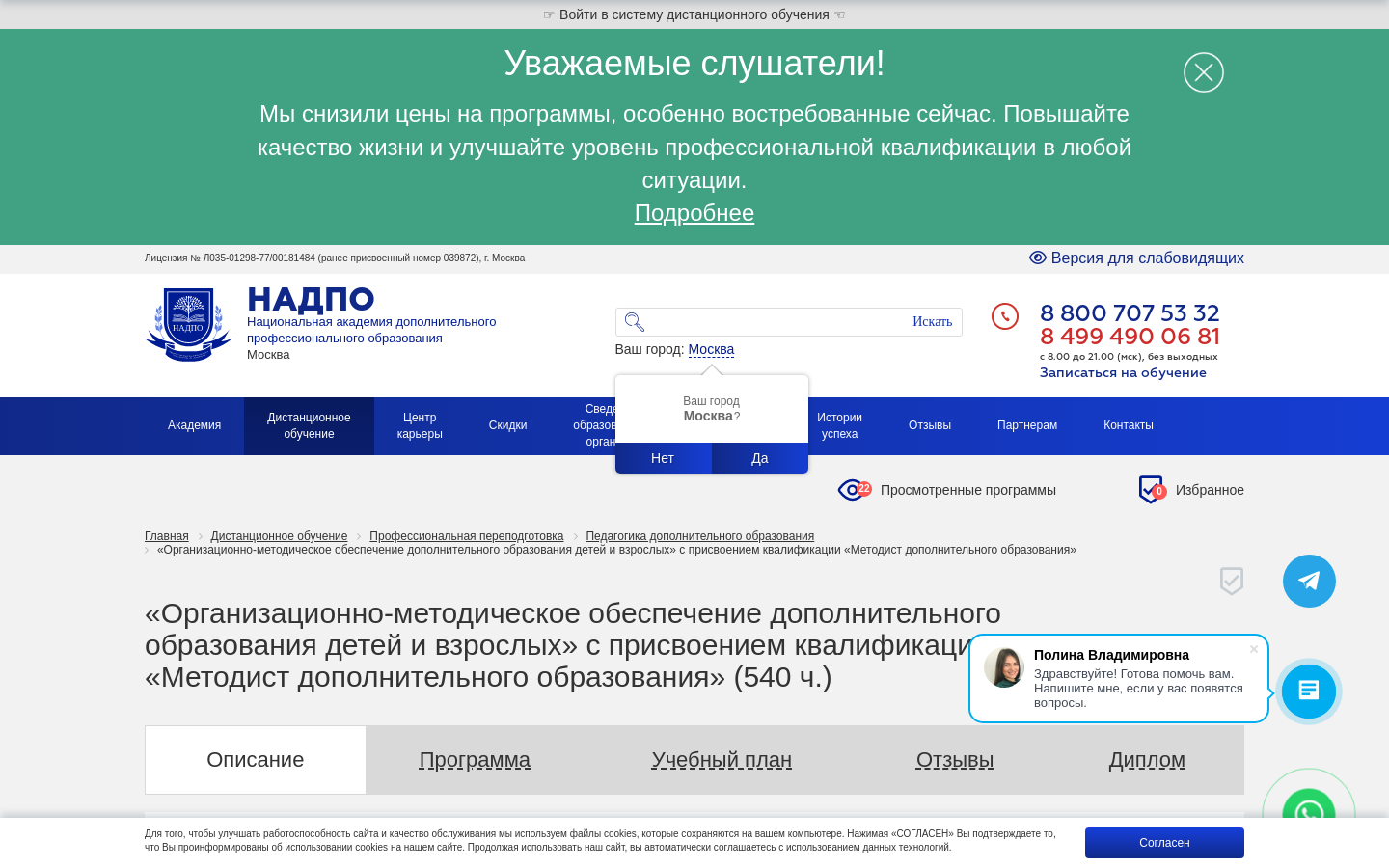This screenshot has height=868, width=1389.
Task: Open Академия menu item
Action: pyautogui.click(x=194, y=425)
